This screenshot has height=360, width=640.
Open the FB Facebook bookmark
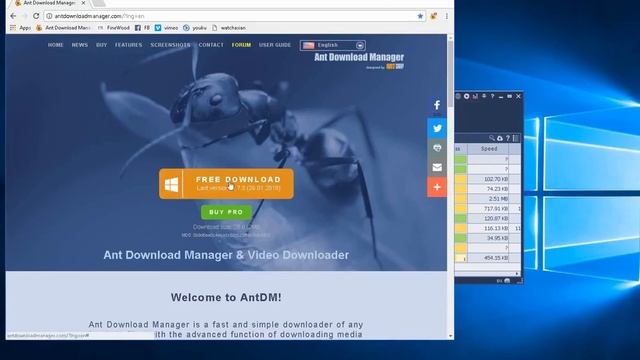pyautogui.click(x=142, y=28)
